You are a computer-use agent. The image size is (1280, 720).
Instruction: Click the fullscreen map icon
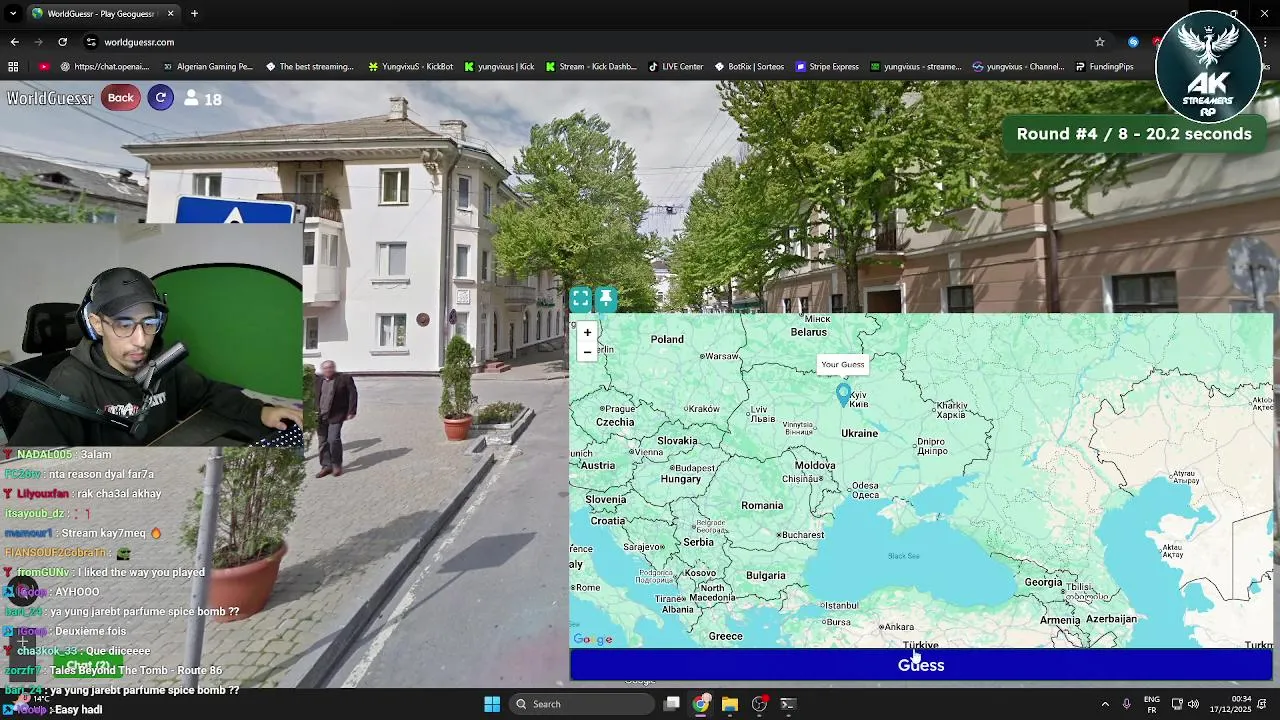pos(580,299)
